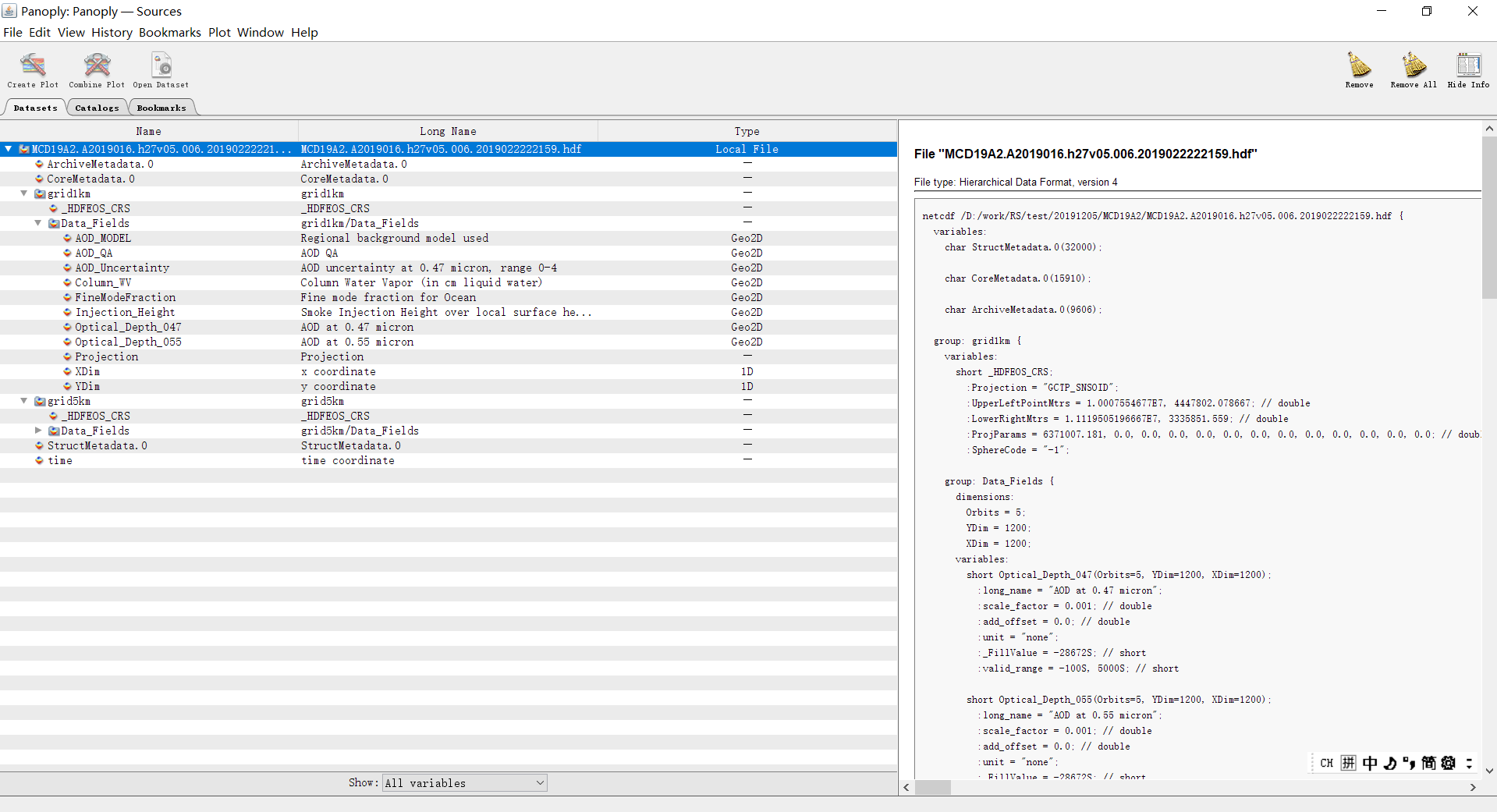The image size is (1497, 812).
Task: Select the time coordinate entry
Action: pyautogui.click(x=60, y=460)
